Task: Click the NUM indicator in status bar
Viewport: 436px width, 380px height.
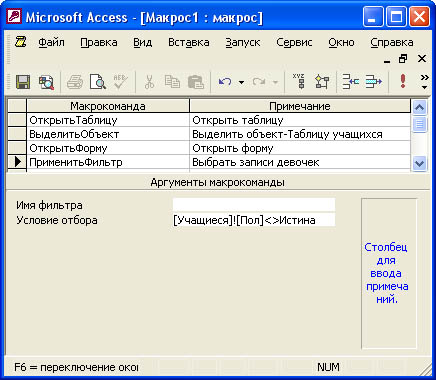Action: pos(328,367)
